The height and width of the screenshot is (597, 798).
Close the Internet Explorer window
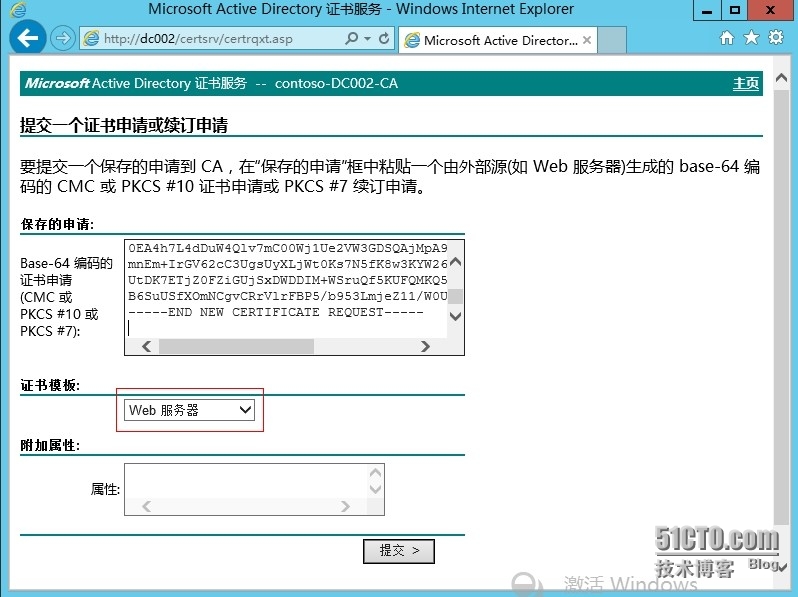tap(771, 10)
